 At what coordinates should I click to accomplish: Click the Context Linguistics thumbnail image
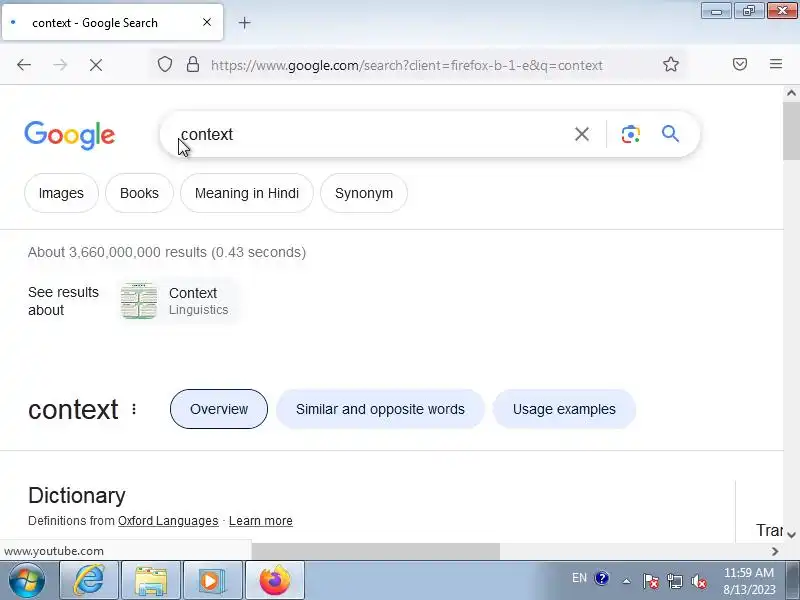pyautogui.click(x=139, y=301)
